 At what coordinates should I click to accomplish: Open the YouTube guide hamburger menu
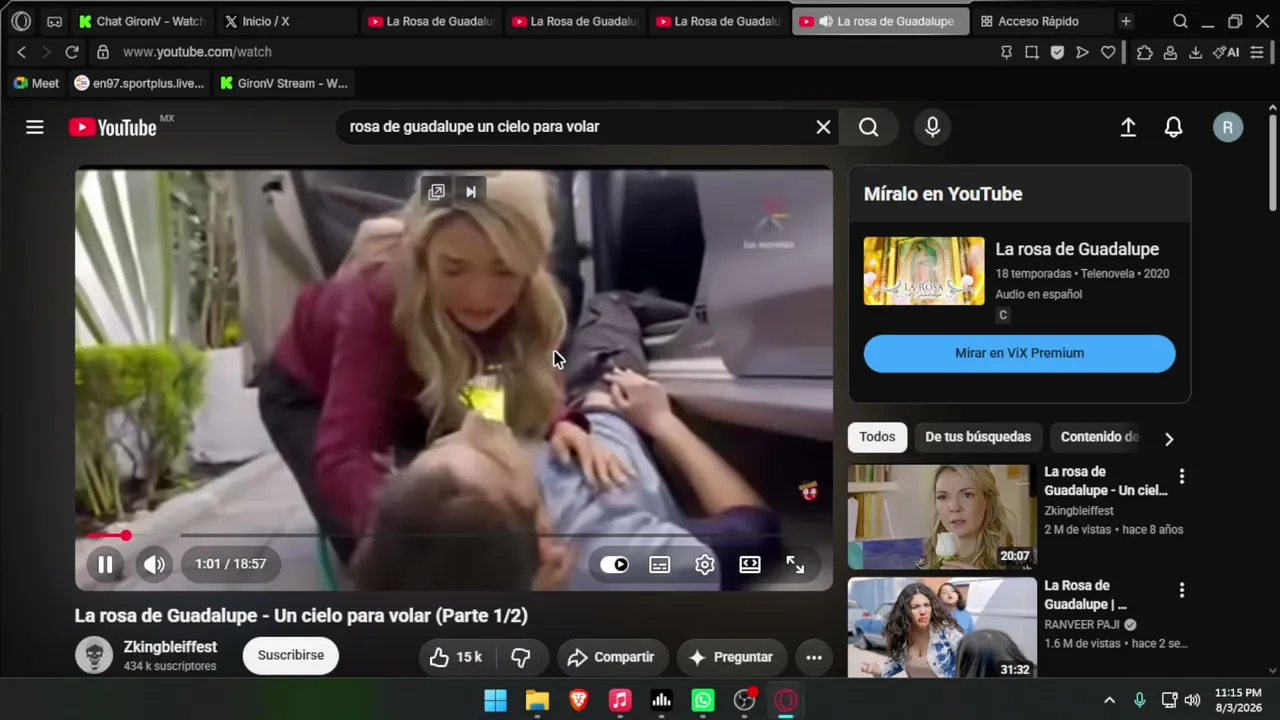tap(35, 127)
